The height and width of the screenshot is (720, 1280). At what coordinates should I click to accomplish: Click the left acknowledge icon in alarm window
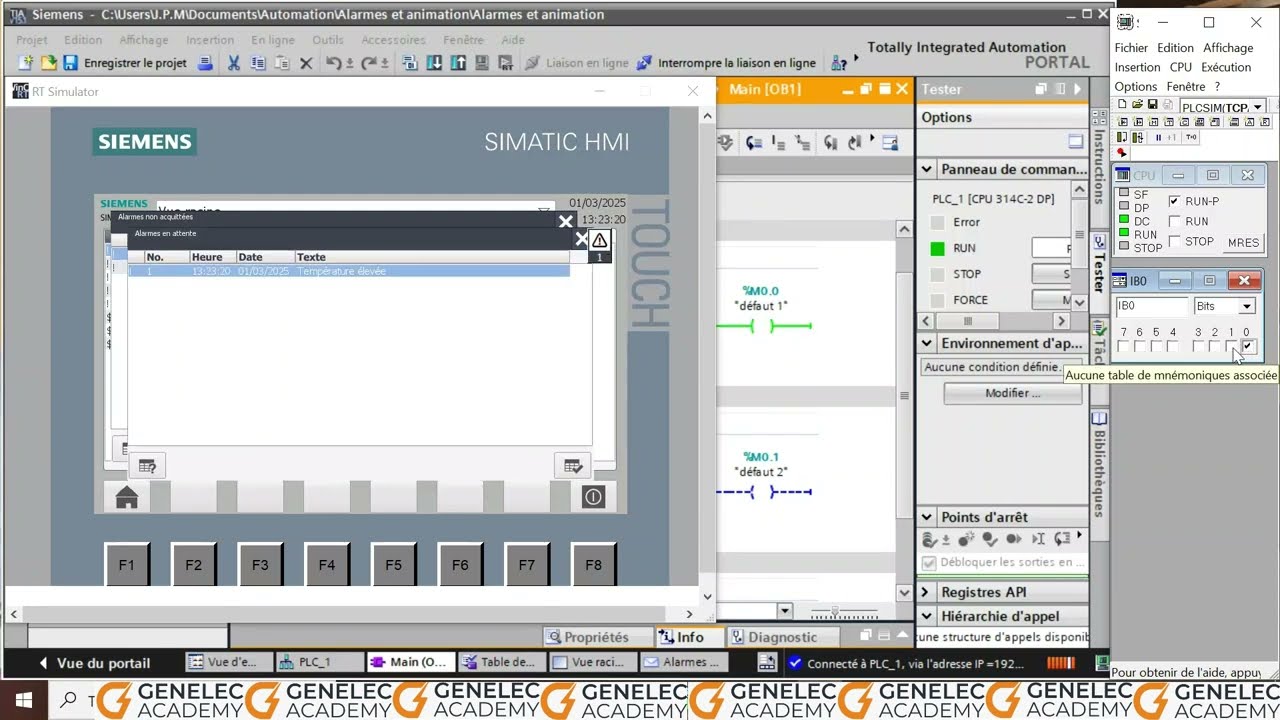pyautogui.click(x=147, y=466)
